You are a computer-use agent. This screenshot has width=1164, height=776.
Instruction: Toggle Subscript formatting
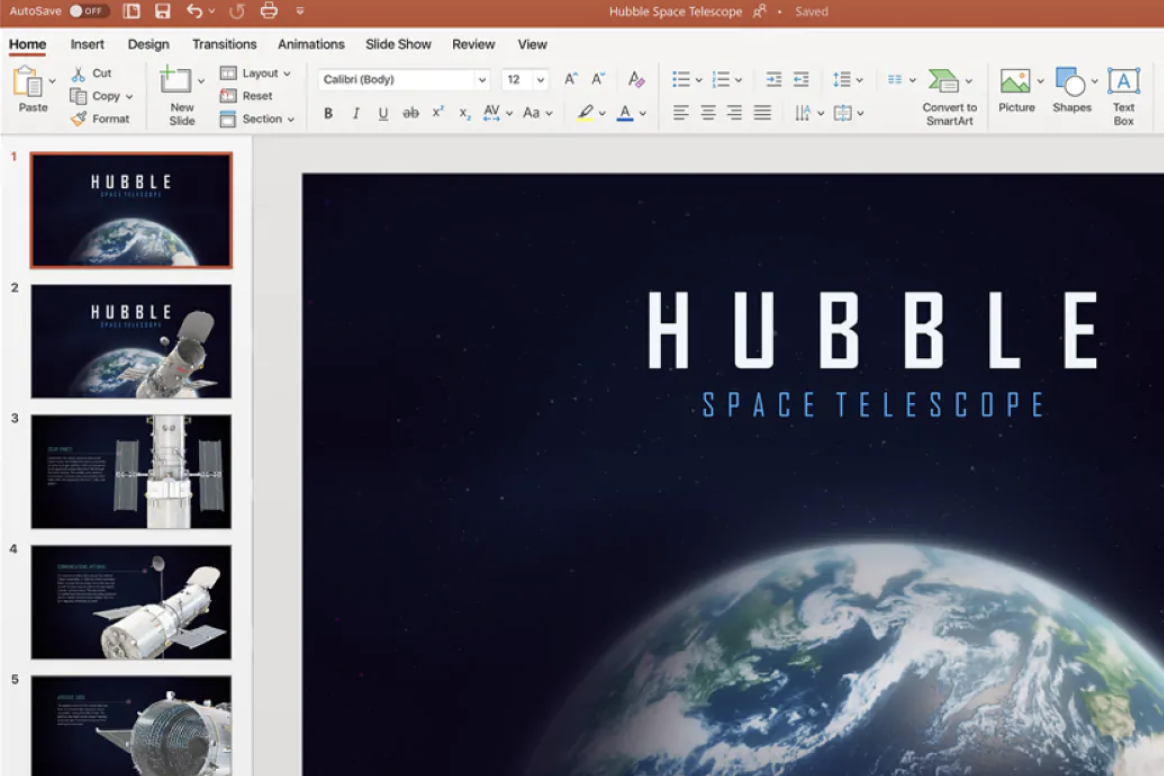(x=464, y=114)
